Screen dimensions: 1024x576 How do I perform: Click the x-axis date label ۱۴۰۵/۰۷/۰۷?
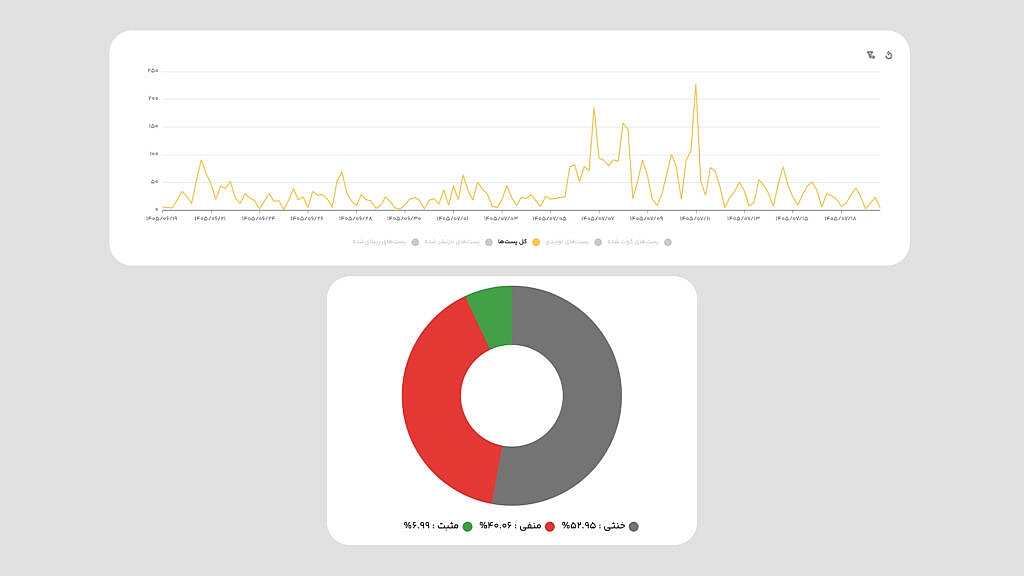click(598, 219)
